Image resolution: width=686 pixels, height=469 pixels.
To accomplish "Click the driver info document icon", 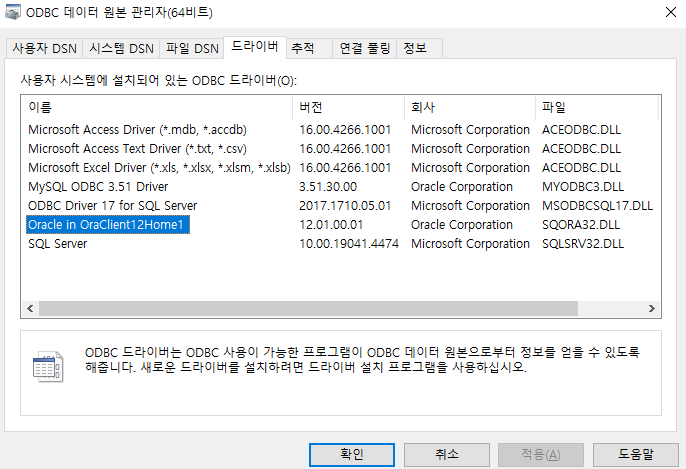I will (x=48, y=367).
